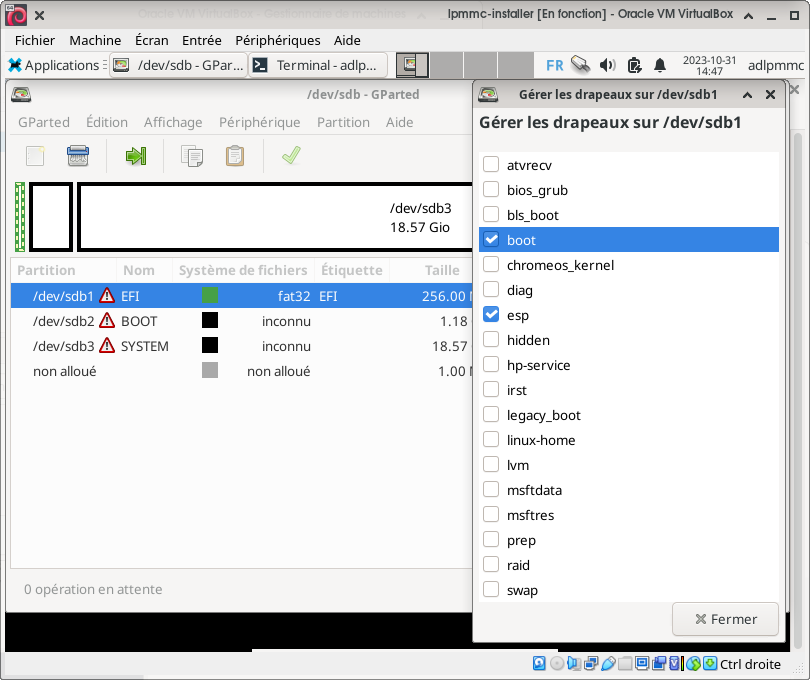This screenshot has height=680, width=810.
Task: Open the Périphériques menu of VirtualBox
Action: pos(277,40)
